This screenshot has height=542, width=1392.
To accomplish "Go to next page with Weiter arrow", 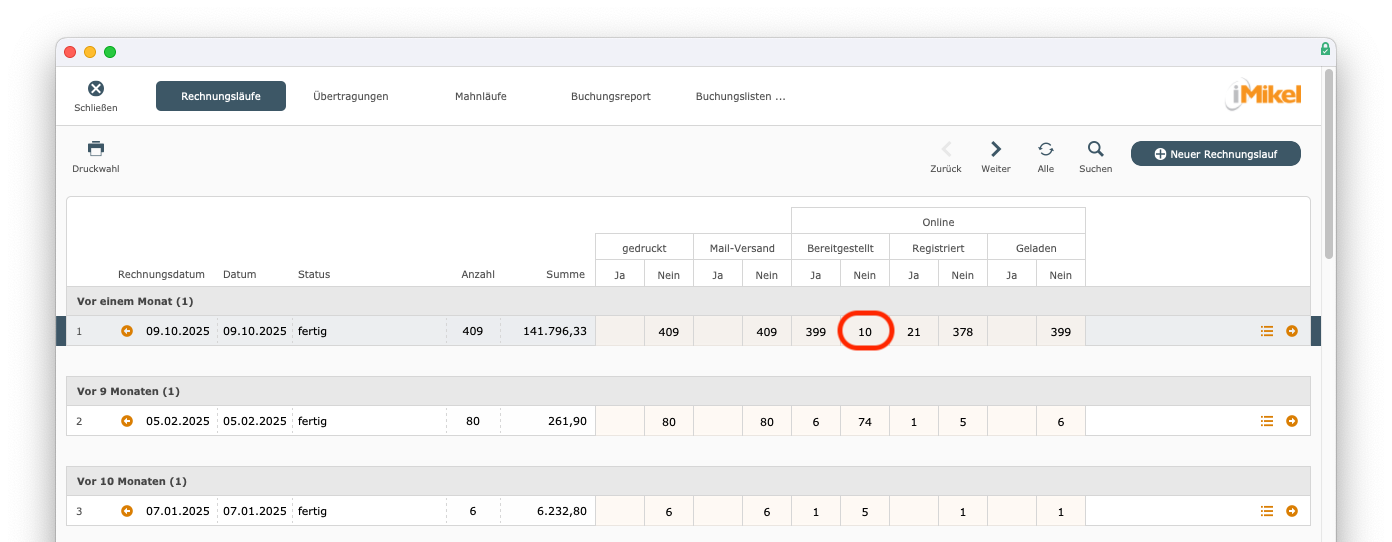I will [995, 149].
